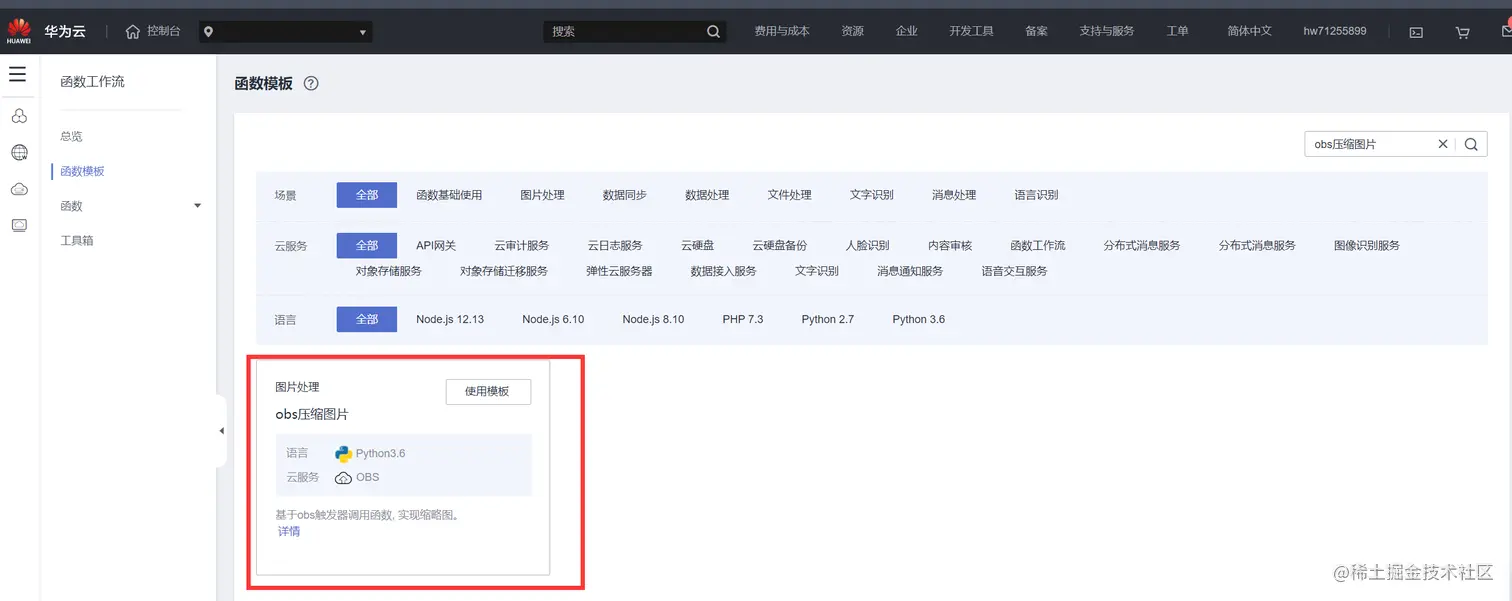Filter scenario by 图片处理

(542, 195)
